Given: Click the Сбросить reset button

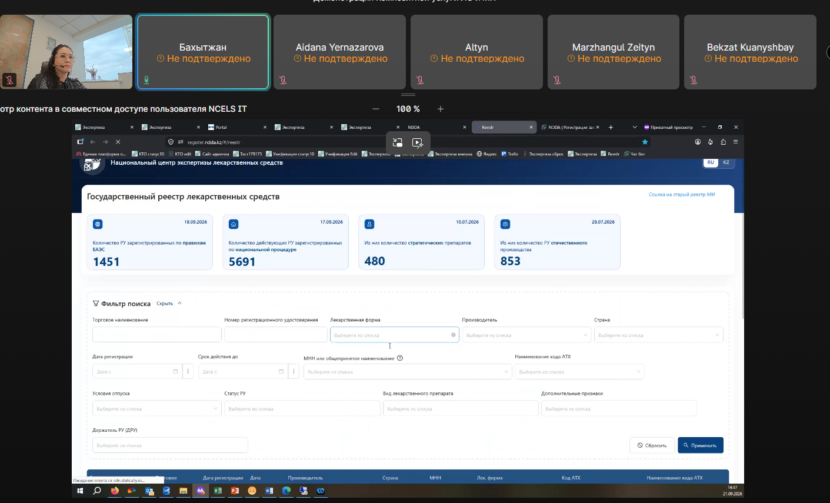Looking at the screenshot, I should coord(652,445).
